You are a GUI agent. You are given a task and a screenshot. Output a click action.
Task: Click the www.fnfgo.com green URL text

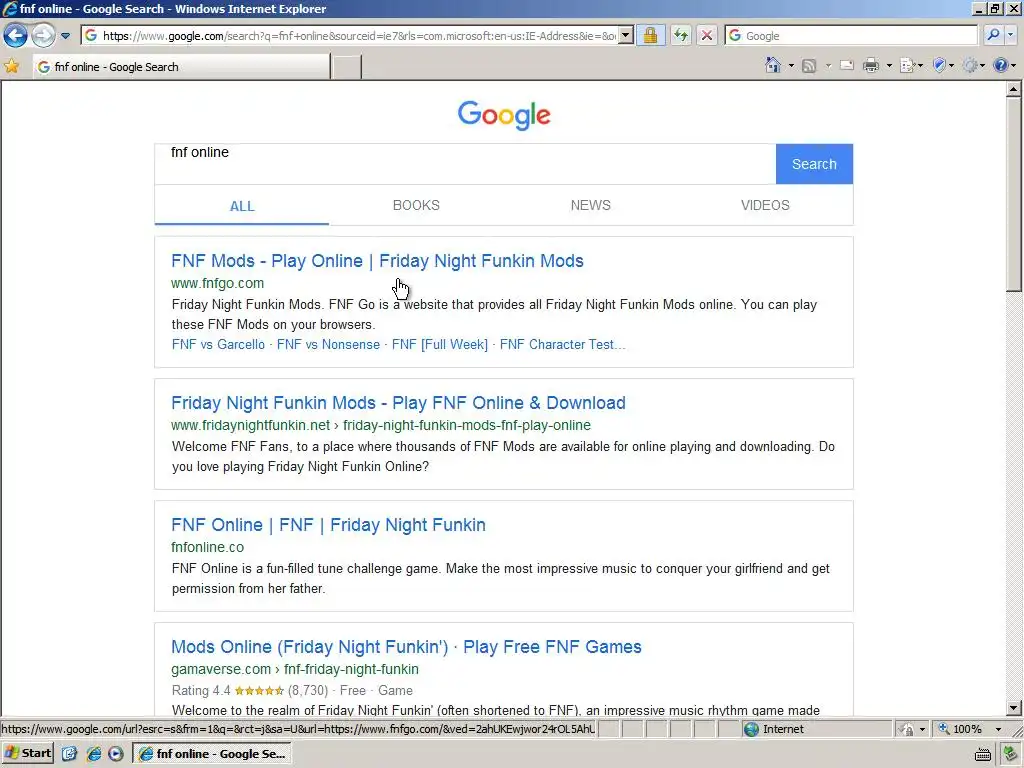click(x=217, y=283)
